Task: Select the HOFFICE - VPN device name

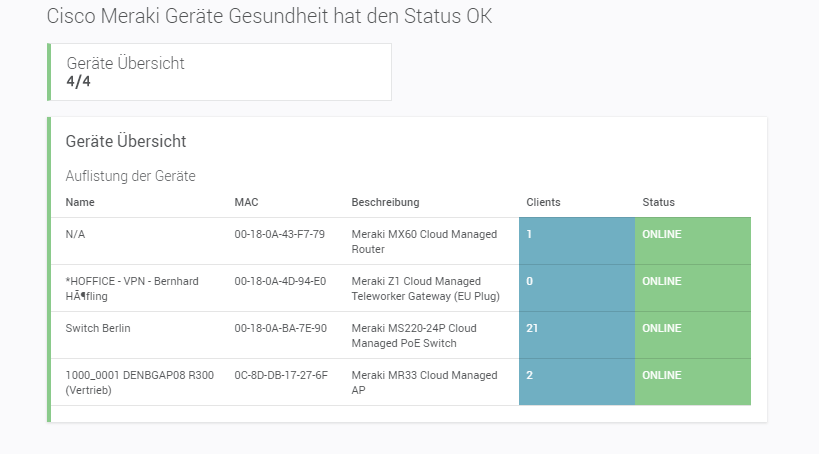Action: pyautogui.click(x=132, y=288)
